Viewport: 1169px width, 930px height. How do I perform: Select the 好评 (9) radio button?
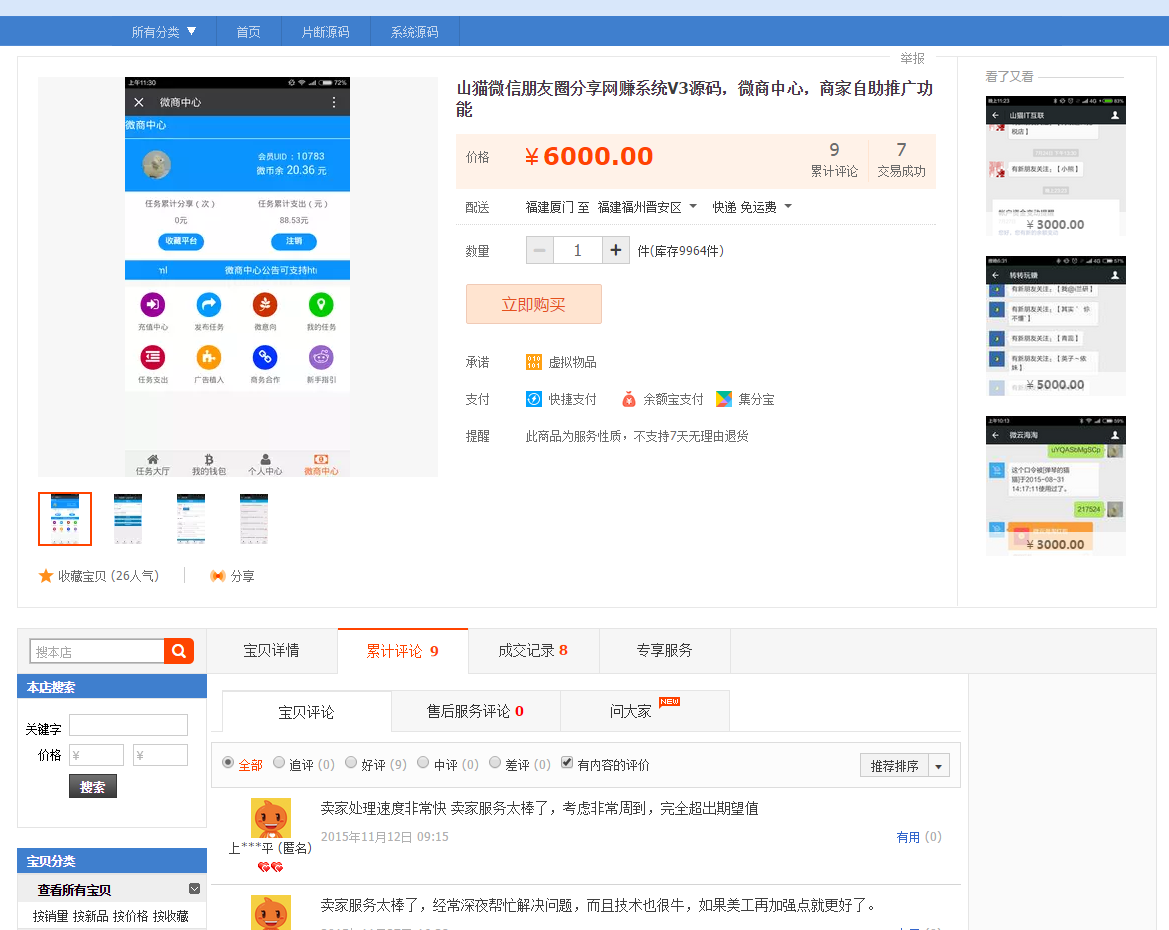(x=351, y=762)
